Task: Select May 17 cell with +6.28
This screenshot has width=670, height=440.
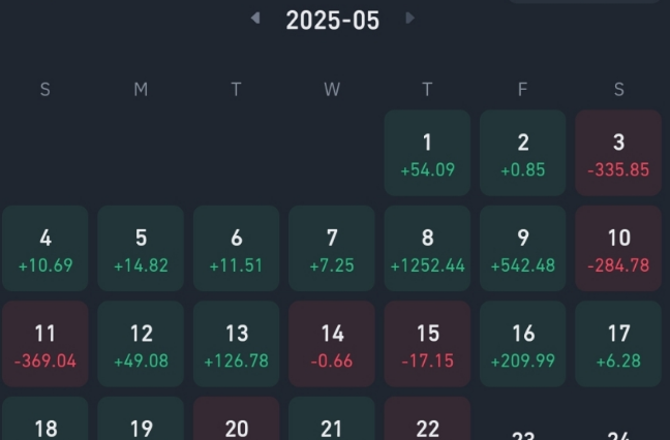Action: point(618,345)
